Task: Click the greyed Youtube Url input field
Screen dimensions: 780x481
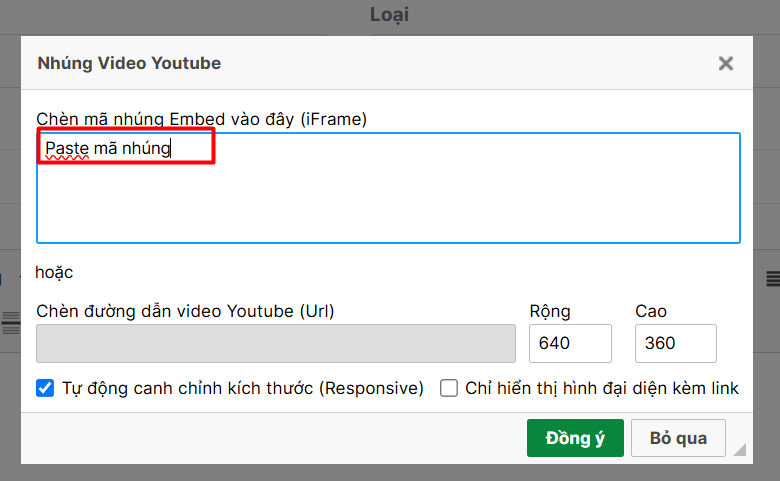Action: 276,343
